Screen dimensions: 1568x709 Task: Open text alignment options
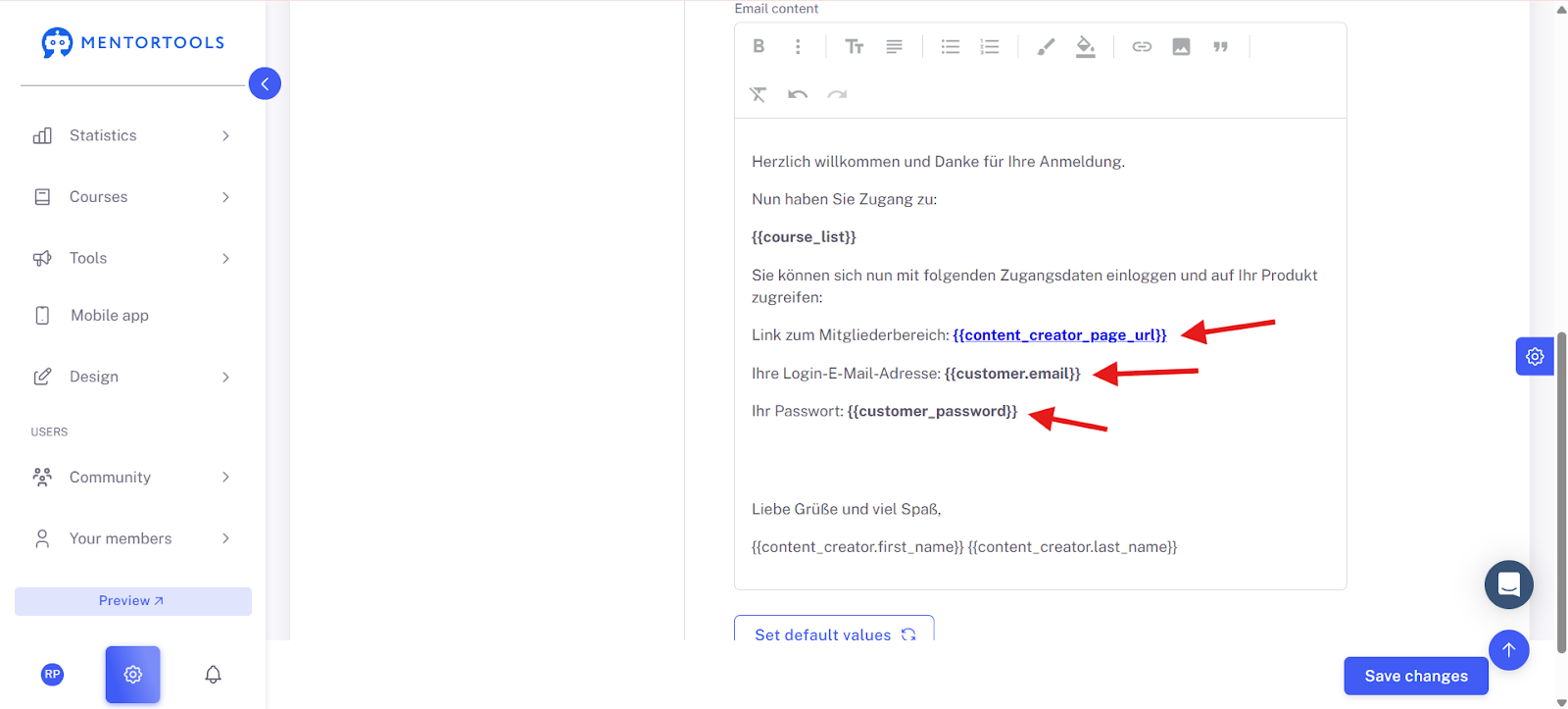[x=894, y=46]
